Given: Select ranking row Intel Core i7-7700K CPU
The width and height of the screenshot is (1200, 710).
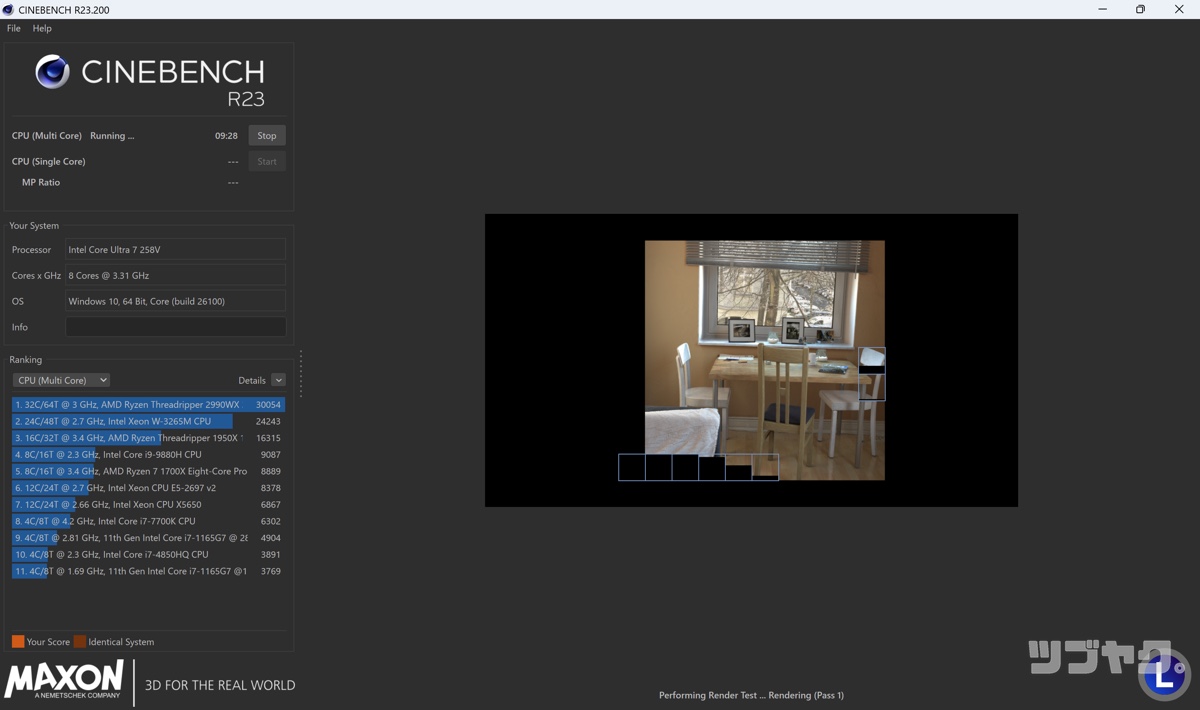Looking at the screenshot, I should pyautogui.click(x=148, y=521).
